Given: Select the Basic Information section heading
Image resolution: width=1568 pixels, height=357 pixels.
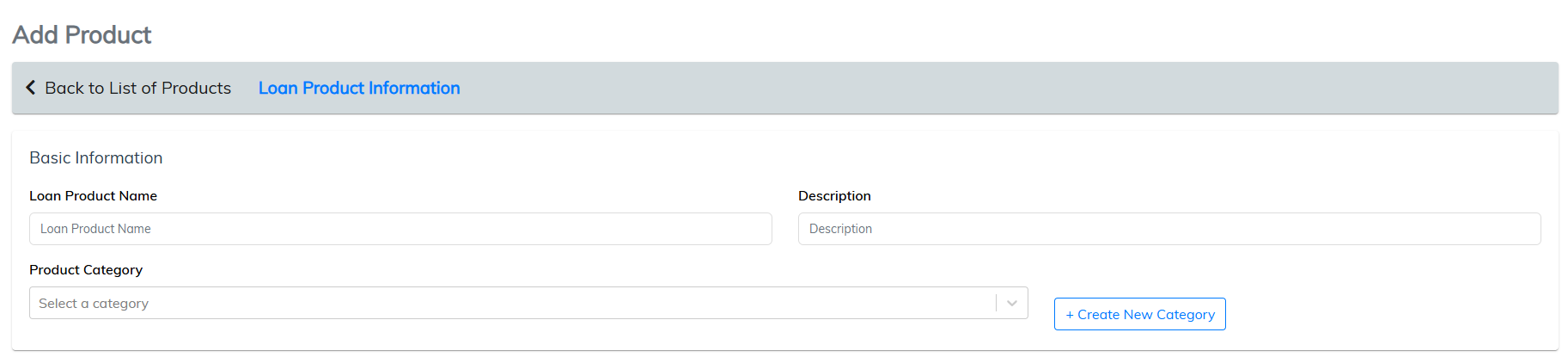Looking at the screenshot, I should [x=95, y=158].
